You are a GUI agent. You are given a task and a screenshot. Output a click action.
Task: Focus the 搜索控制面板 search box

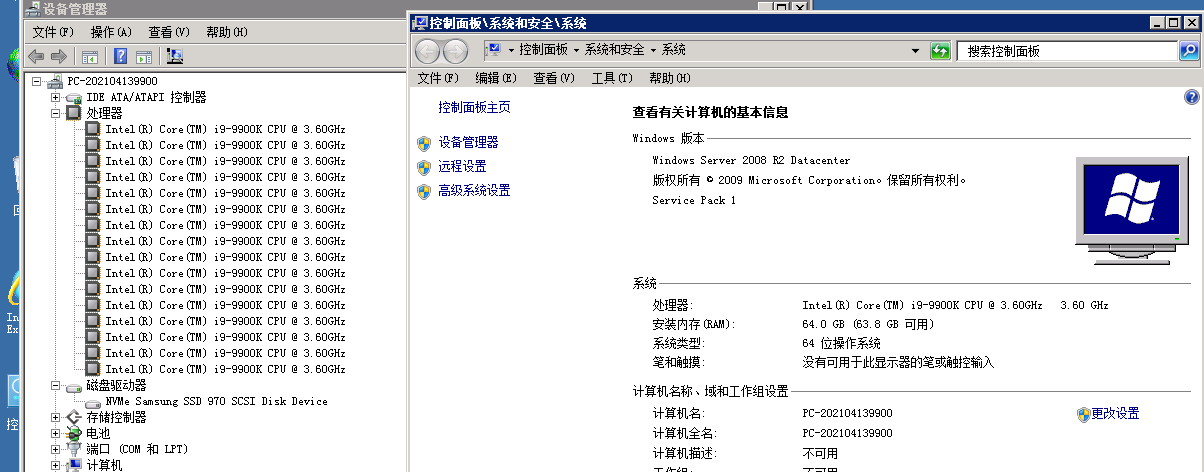pos(1066,50)
